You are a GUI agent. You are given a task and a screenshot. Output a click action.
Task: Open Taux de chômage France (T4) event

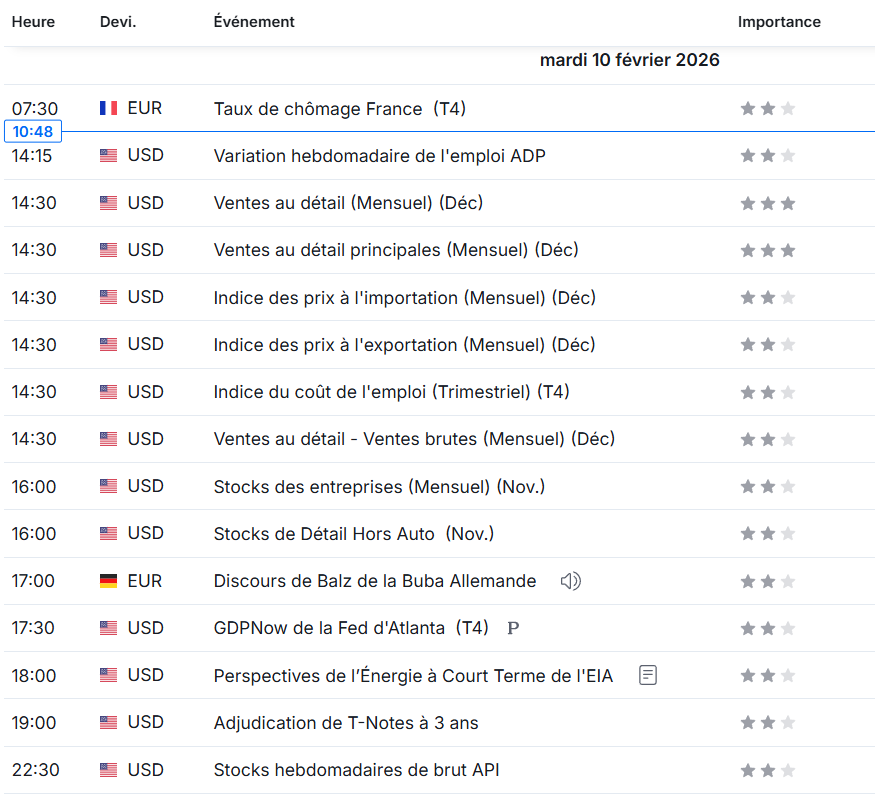339,108
